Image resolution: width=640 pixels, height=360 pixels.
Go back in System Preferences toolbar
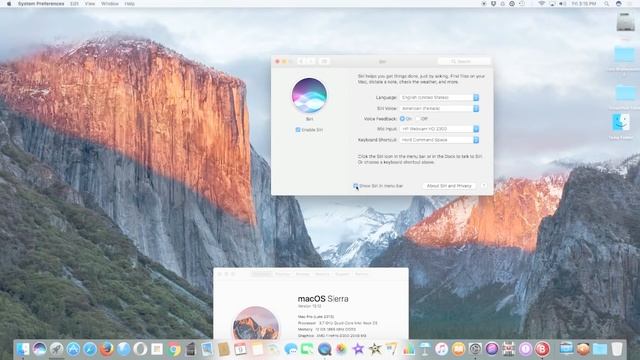click(x=301, y=61)
